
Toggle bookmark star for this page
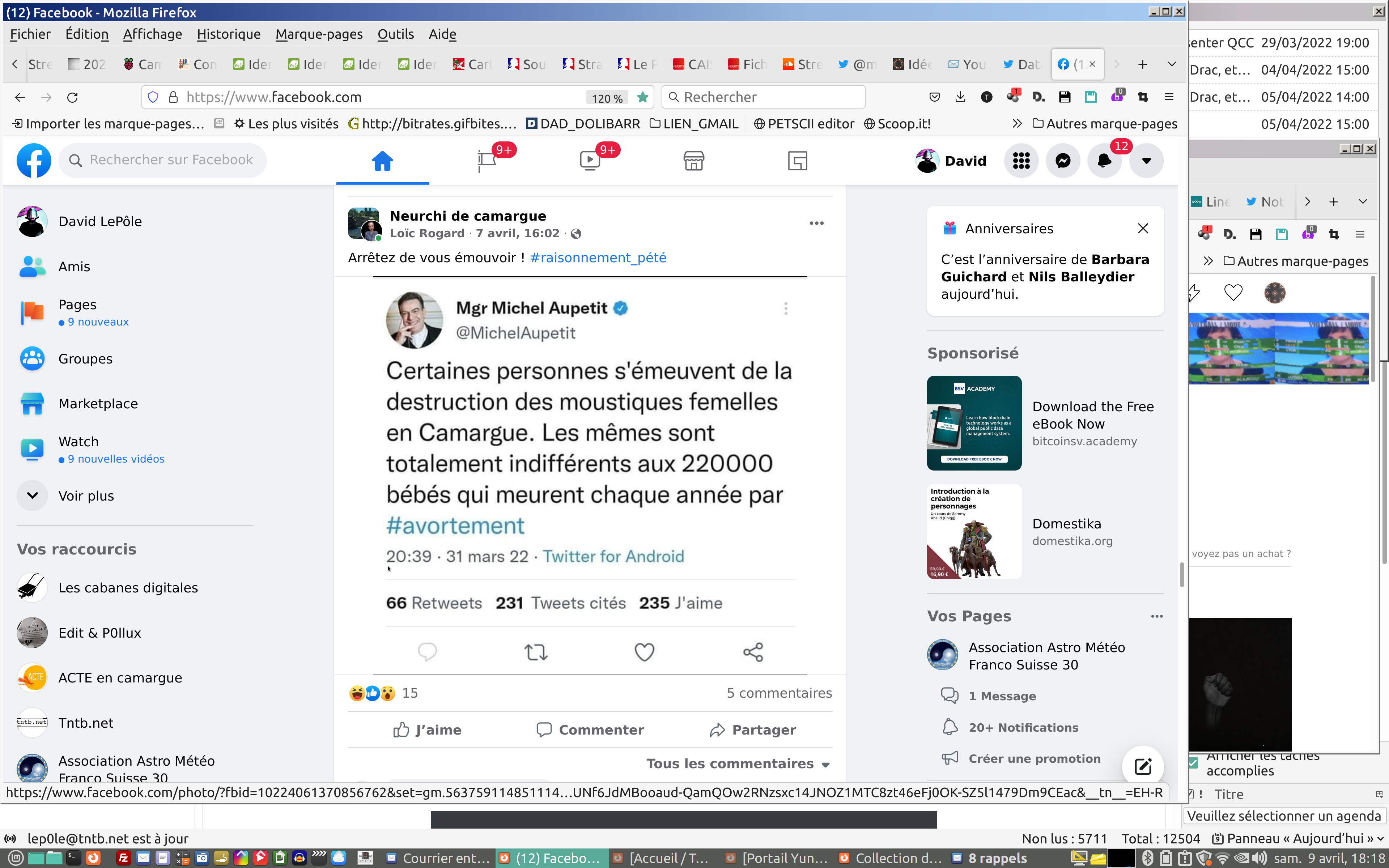tap(643, 98)
